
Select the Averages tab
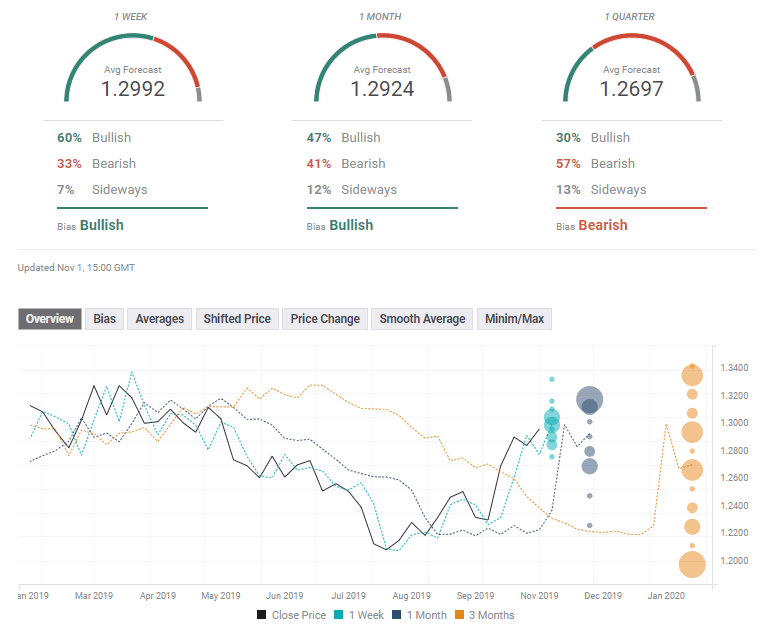click(x=159, y=319)
